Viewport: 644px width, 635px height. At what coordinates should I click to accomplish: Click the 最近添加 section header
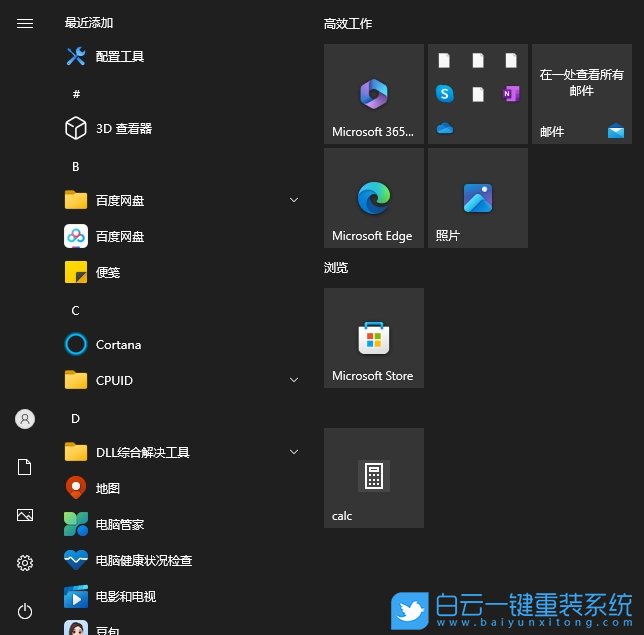click(89, 23)
